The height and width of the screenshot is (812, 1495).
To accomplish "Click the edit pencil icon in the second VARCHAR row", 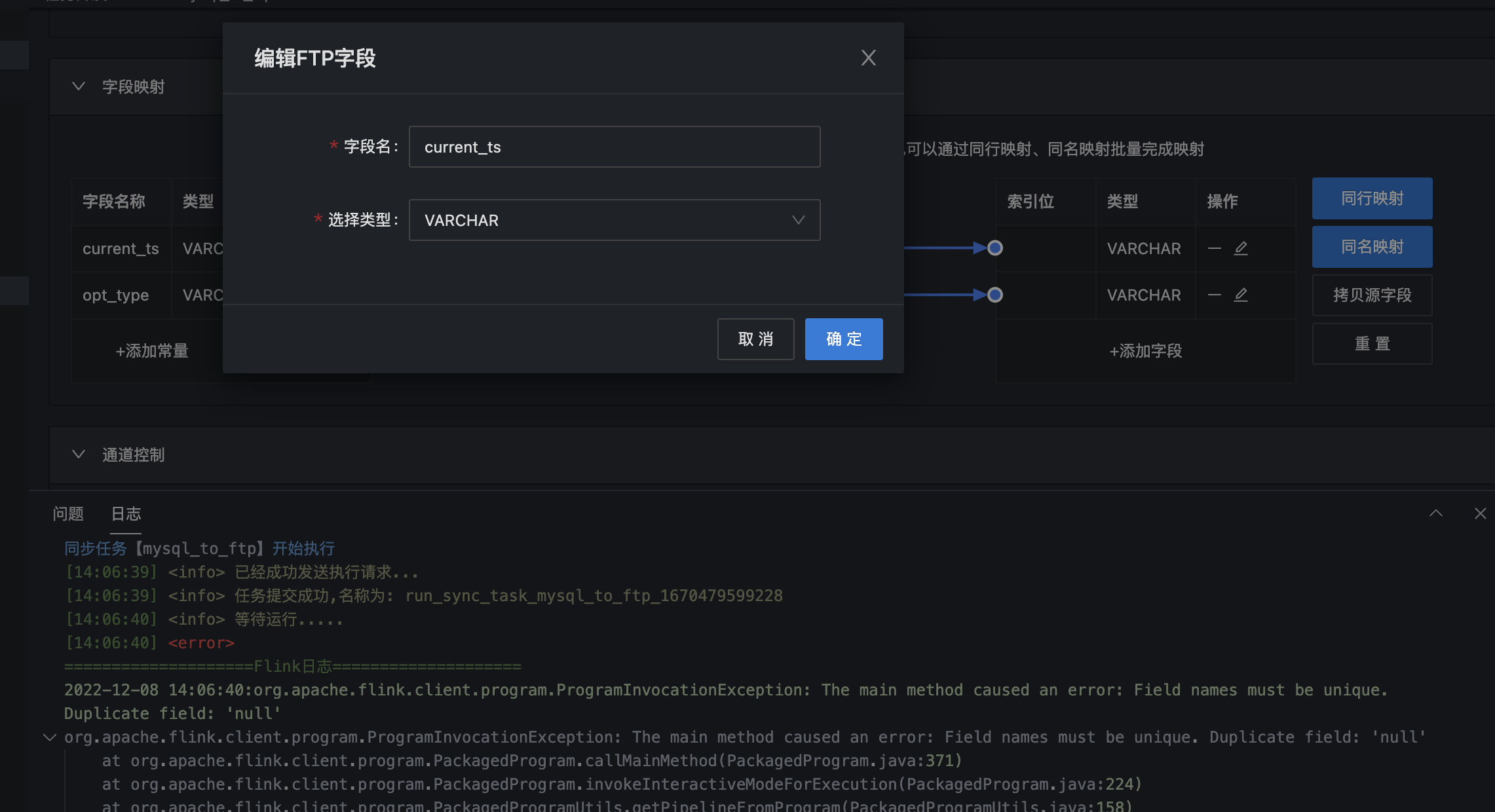I will (x=1241, y=295).
